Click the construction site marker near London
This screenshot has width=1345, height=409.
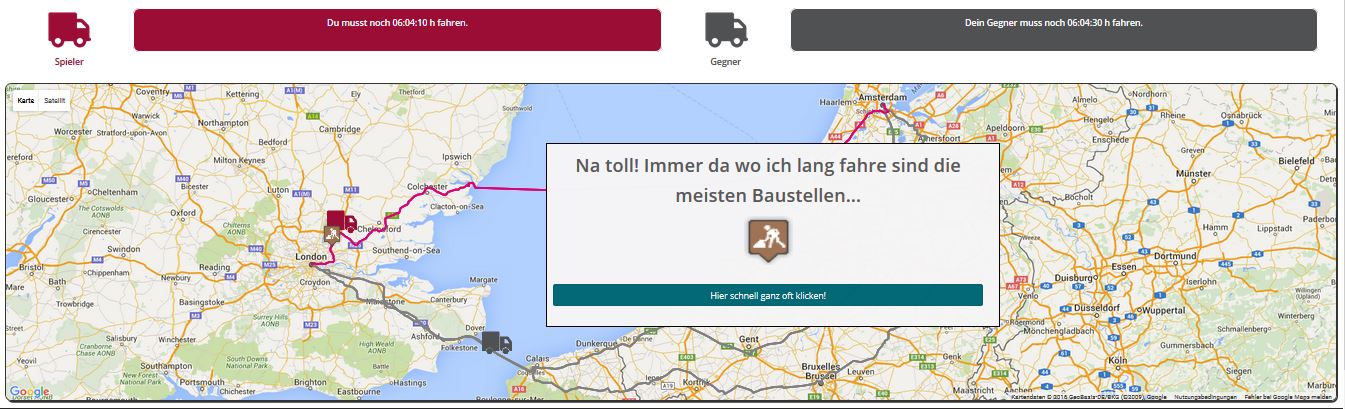(330, 236)
